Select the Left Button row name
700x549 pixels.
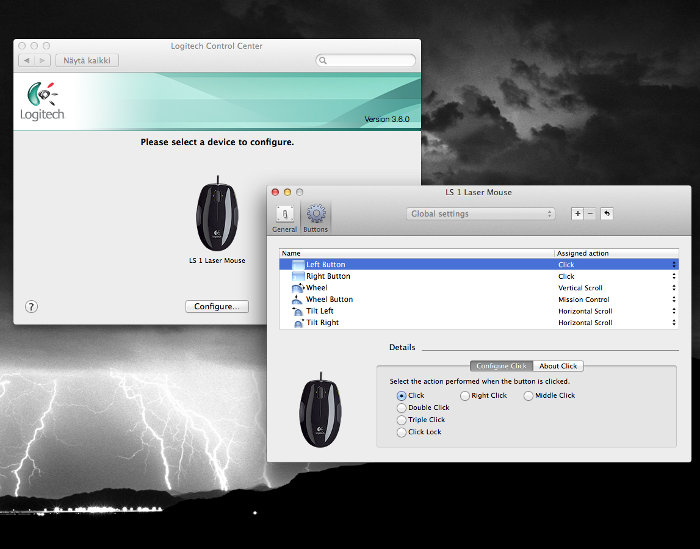point(325,265)
